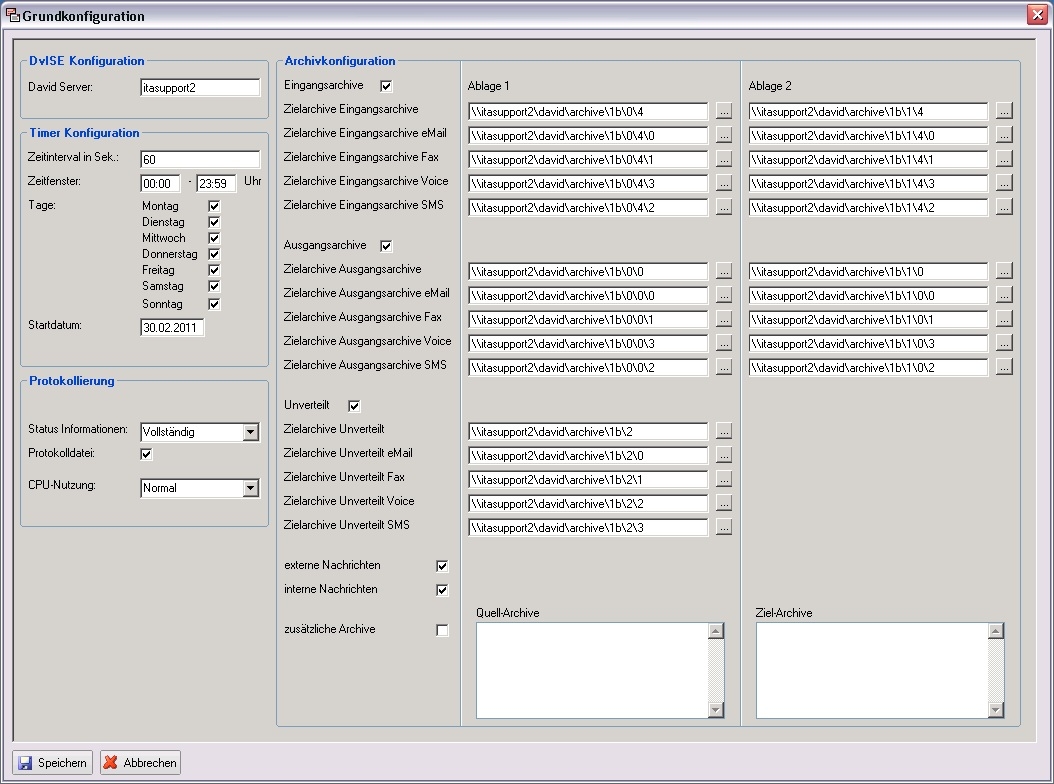Click scroll down arrow of Ziel-Archive list

(996, 710)
